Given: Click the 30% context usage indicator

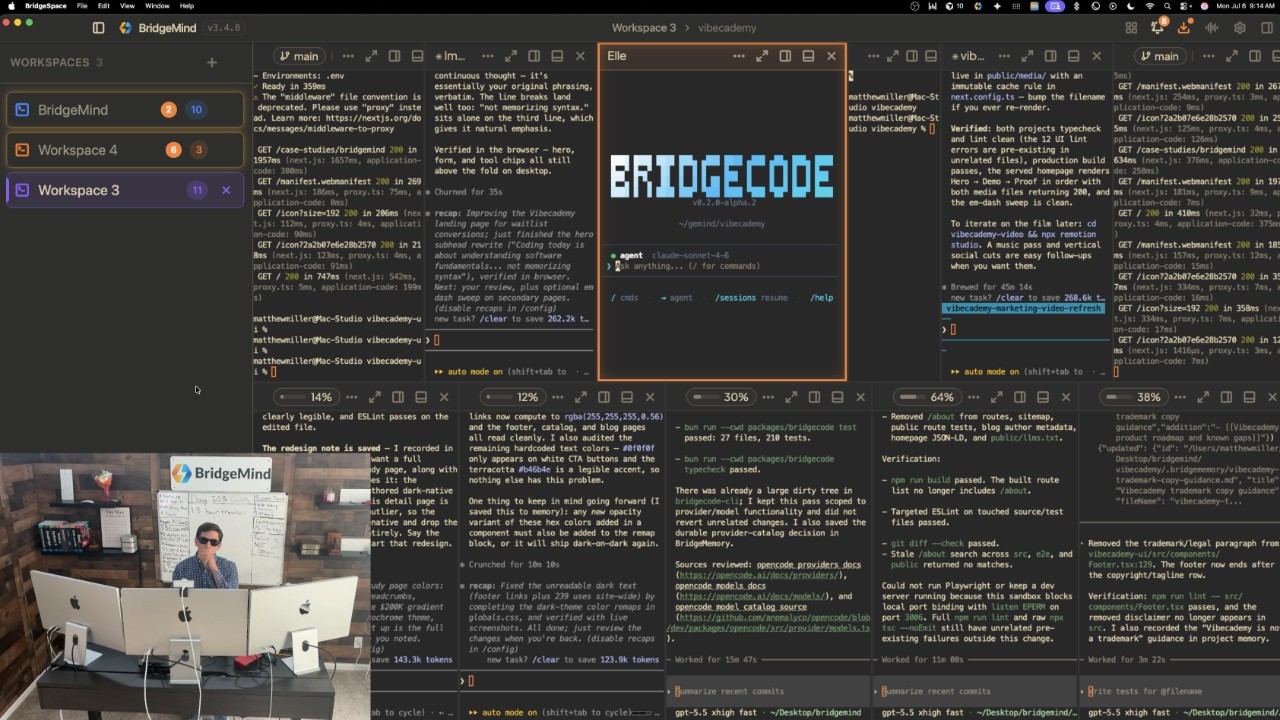Looking at the screenshot, I should coord(721,397).
